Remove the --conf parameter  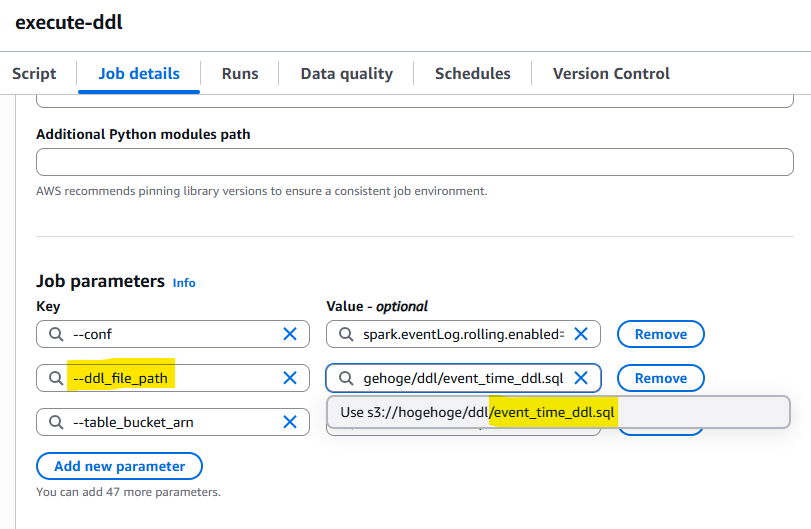pyautogui.click(x=660, y=334)
